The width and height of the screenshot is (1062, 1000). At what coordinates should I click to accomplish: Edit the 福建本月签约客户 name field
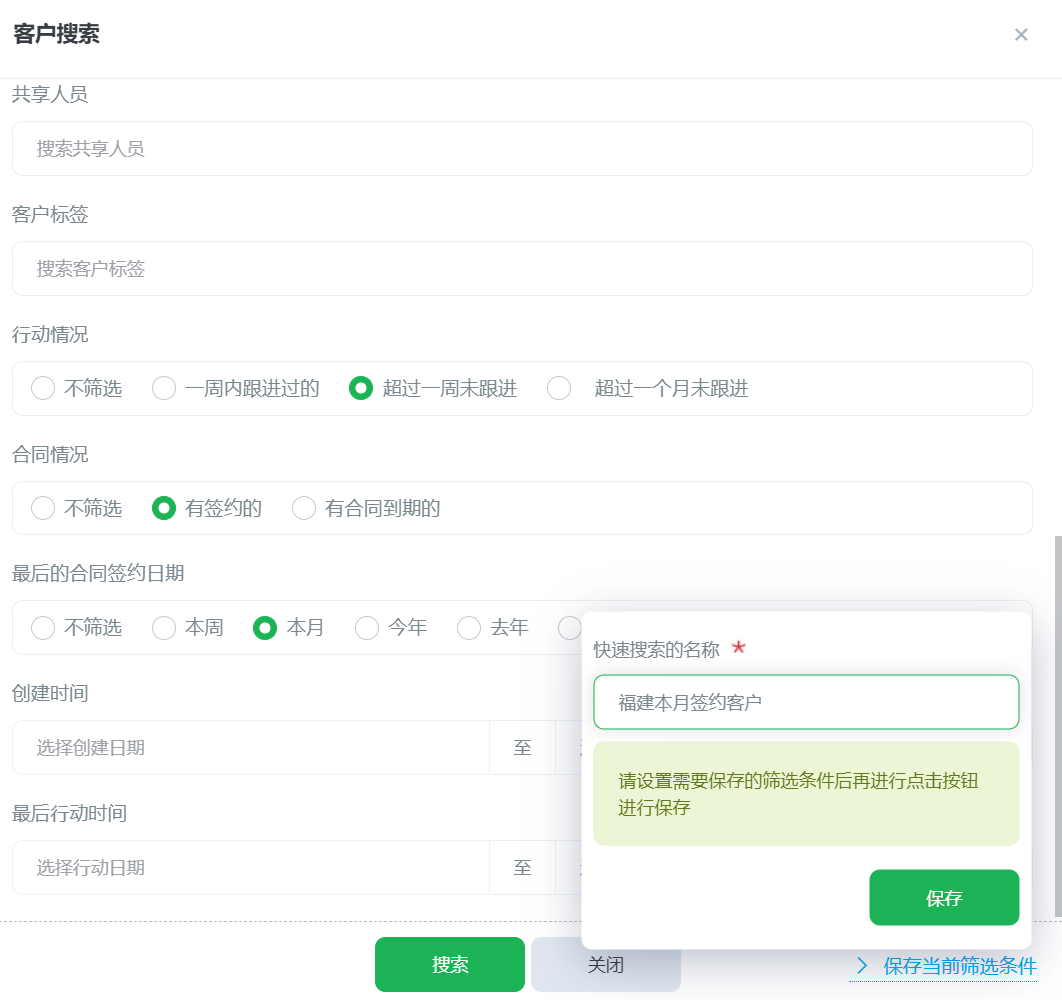(806, 702)
